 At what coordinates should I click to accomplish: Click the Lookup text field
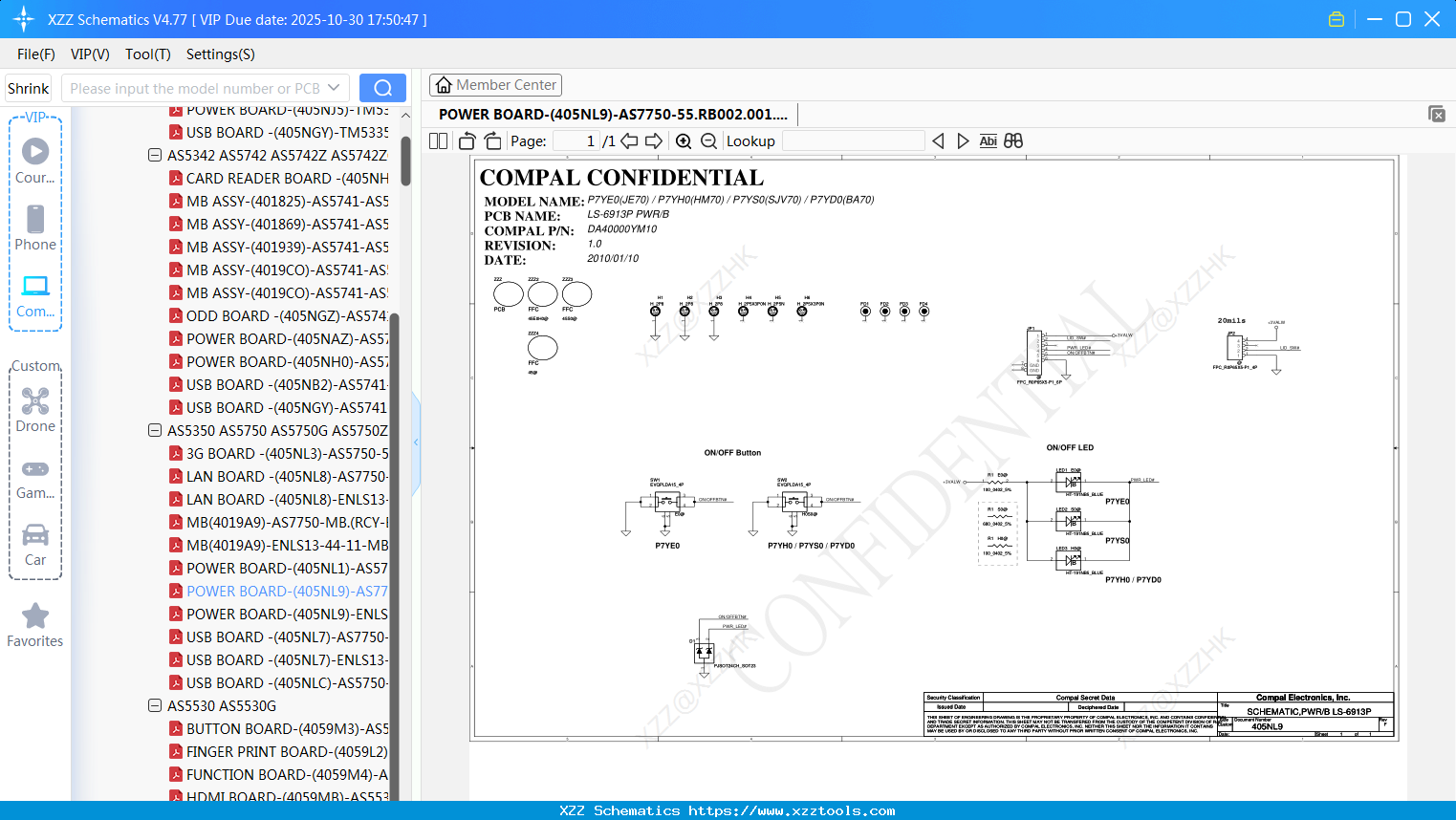point(854,141)
